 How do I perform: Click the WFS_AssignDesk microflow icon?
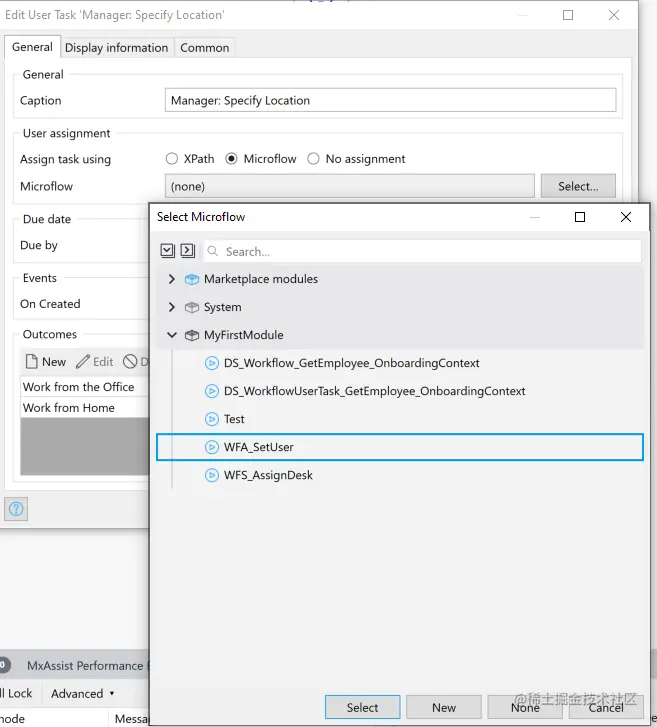tap(212, 475)
